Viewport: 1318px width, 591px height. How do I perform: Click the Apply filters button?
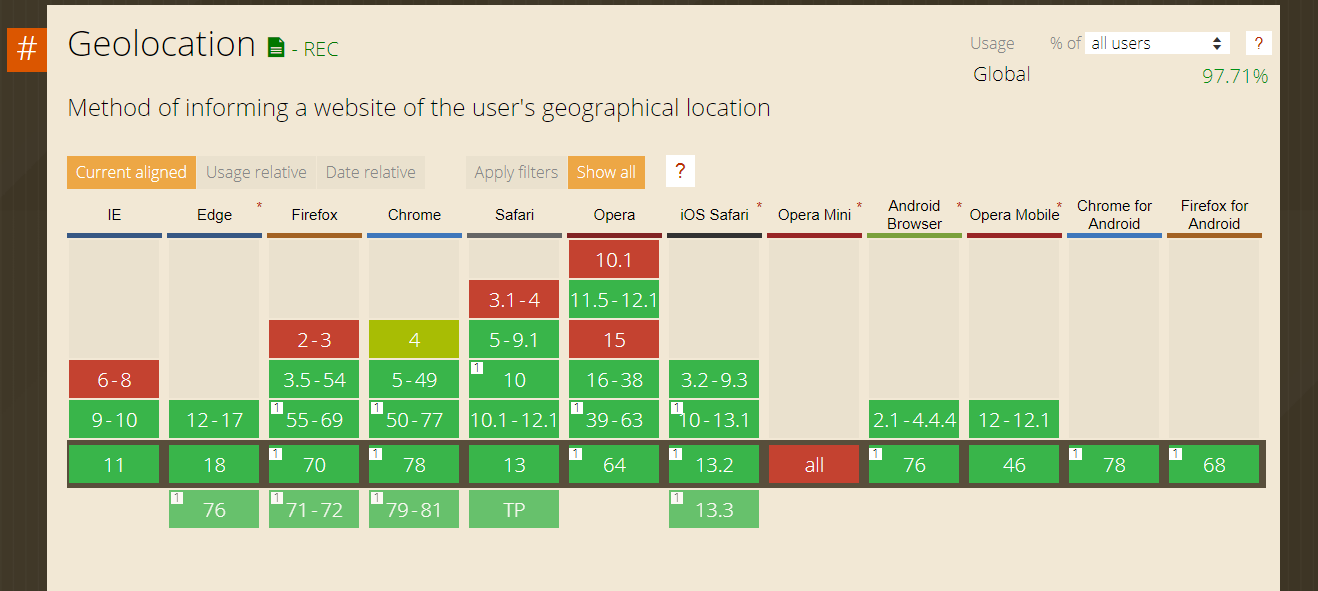(x=515, y=171)
